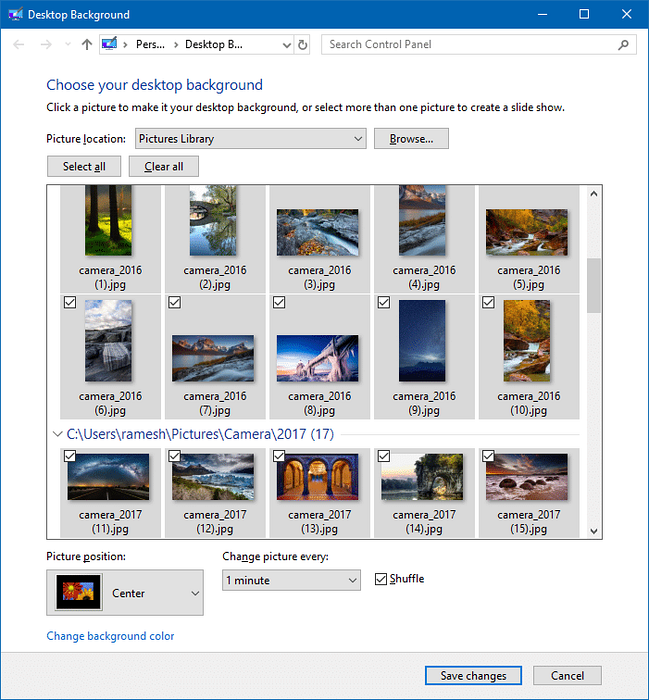This screenshot has width=649, height=700.
Task: Click the picture position preview icon
Action: pyautogui.click(x=77, y=593)
